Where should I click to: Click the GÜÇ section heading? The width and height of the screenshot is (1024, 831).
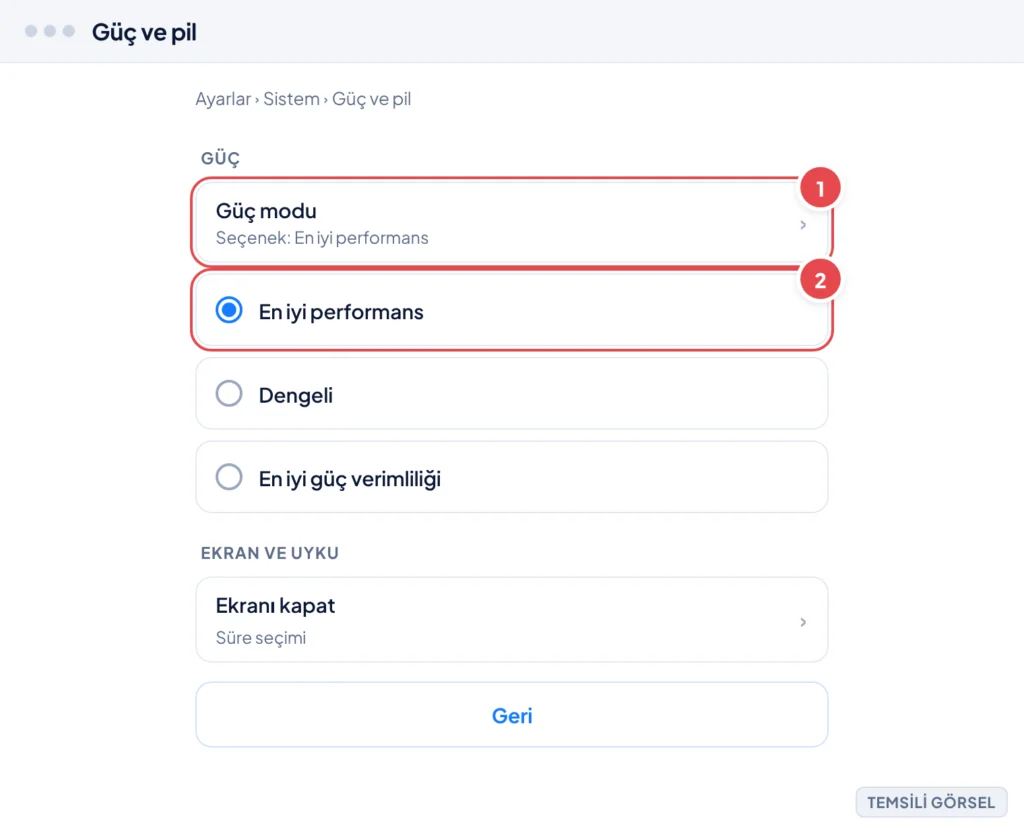(220, 158)
